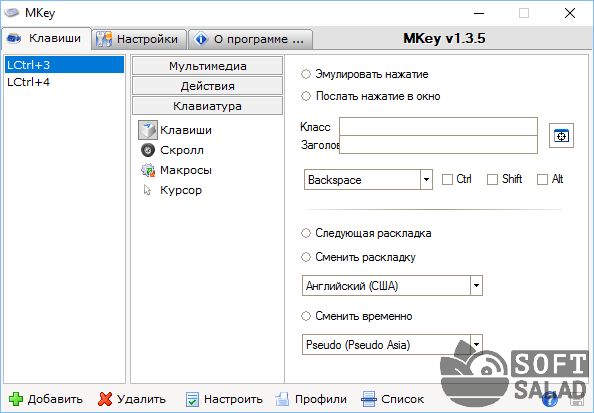Click the Список button label
The image size is (594, 413).
[403, 399]
